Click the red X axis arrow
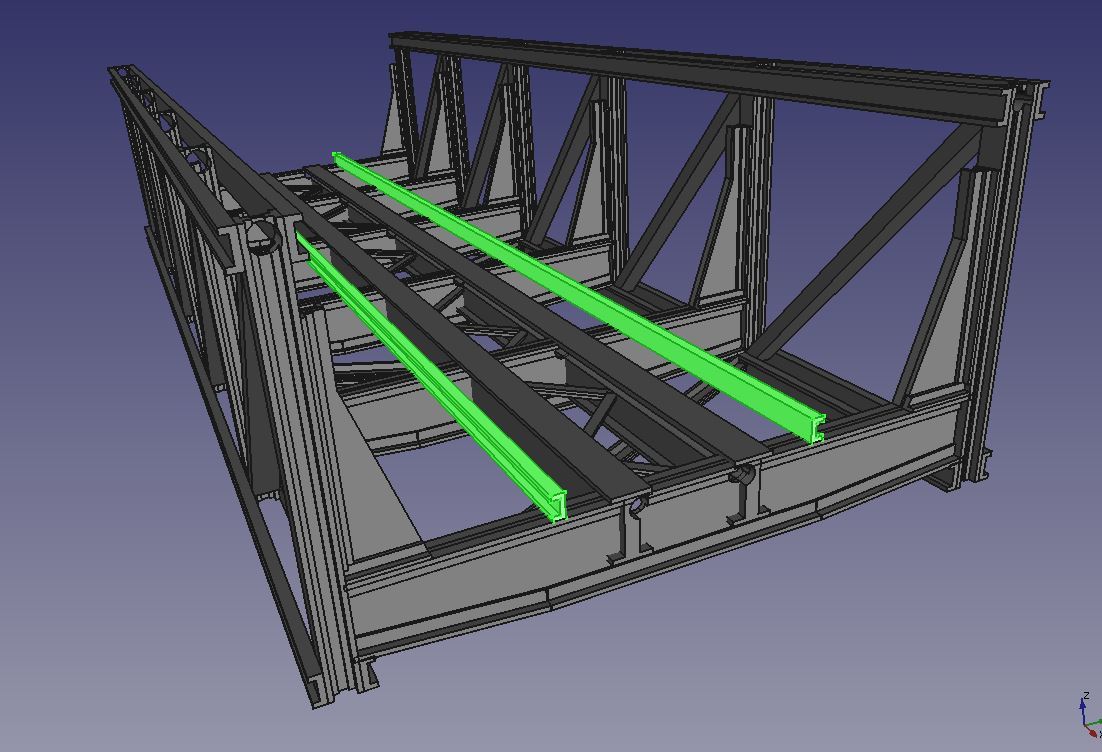The height and width of the screenshot is (752, 1102). pos(1092,732)
